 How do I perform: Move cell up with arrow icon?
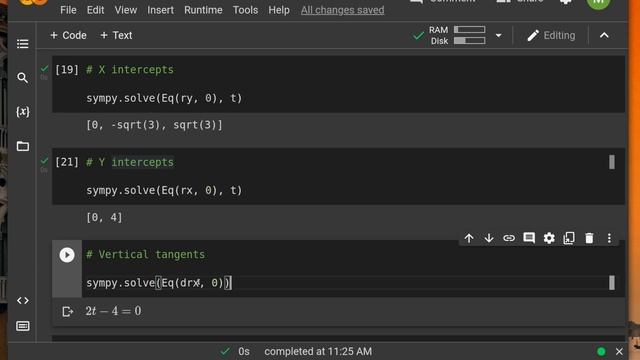point(469,238)
